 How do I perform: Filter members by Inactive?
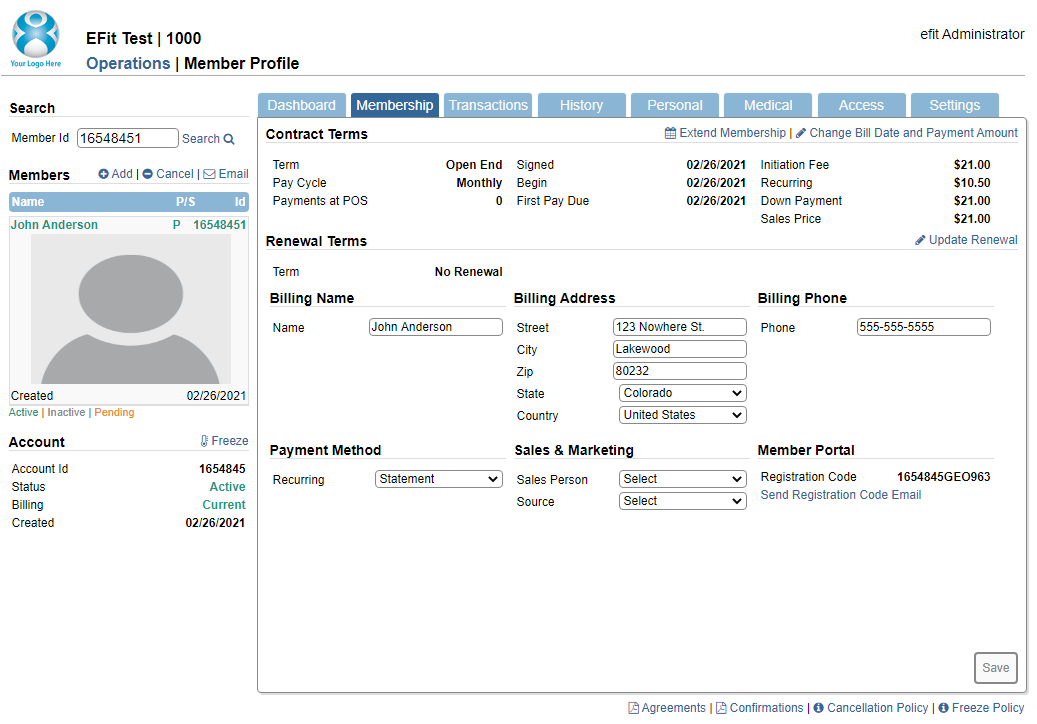pyautogui.click(x=66, y=413)
